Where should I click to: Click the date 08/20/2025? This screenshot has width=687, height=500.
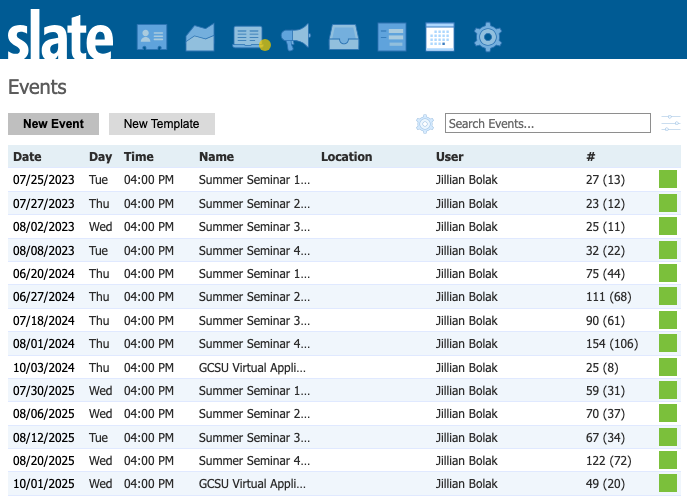[x=44, y=461]
